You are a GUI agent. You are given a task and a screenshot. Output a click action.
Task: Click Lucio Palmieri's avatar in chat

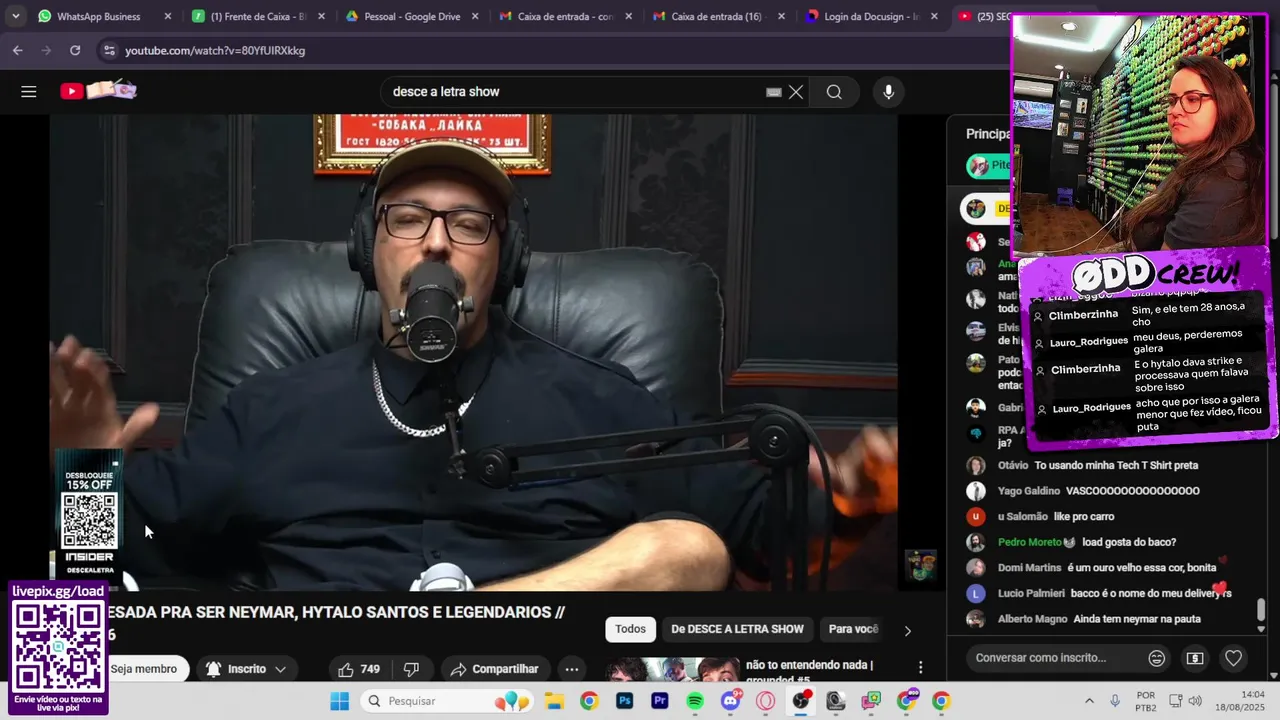point(976,593)
